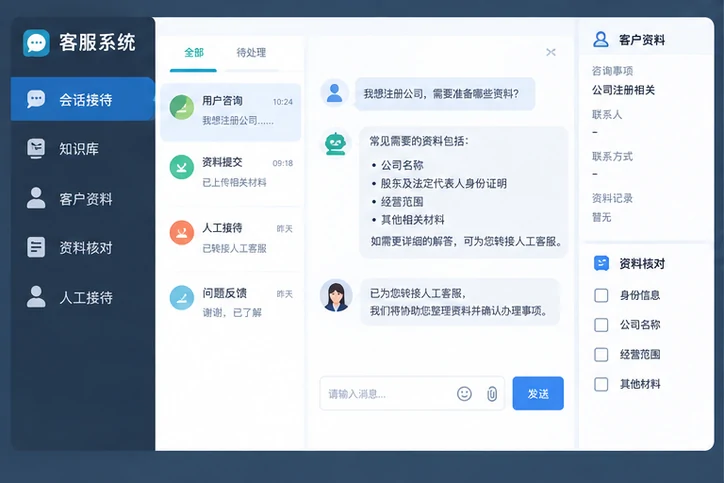Click the 资料核对 panel blue icon
Screen dimensions: 724x483
point(601,263)
